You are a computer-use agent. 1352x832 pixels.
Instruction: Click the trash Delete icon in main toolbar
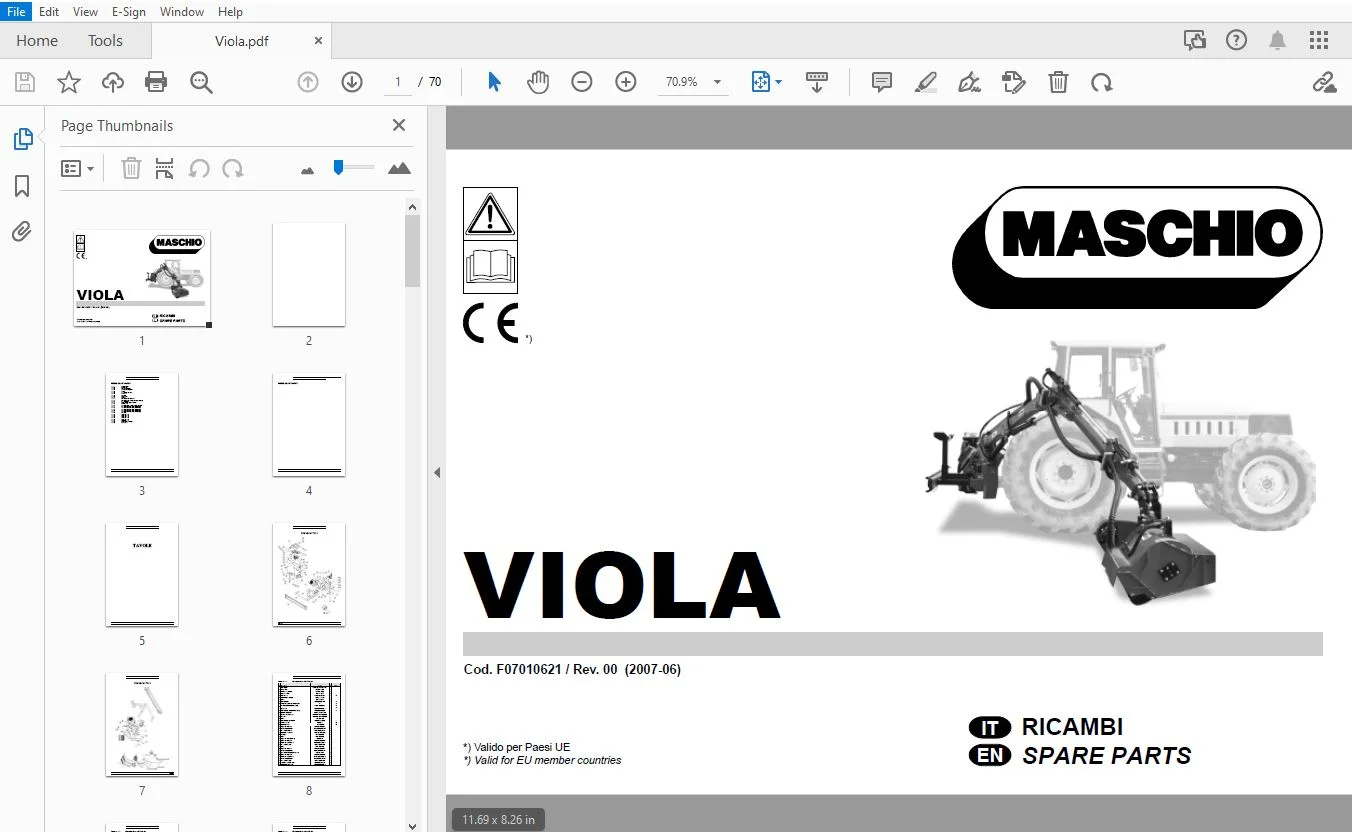tap(1058, 82)
